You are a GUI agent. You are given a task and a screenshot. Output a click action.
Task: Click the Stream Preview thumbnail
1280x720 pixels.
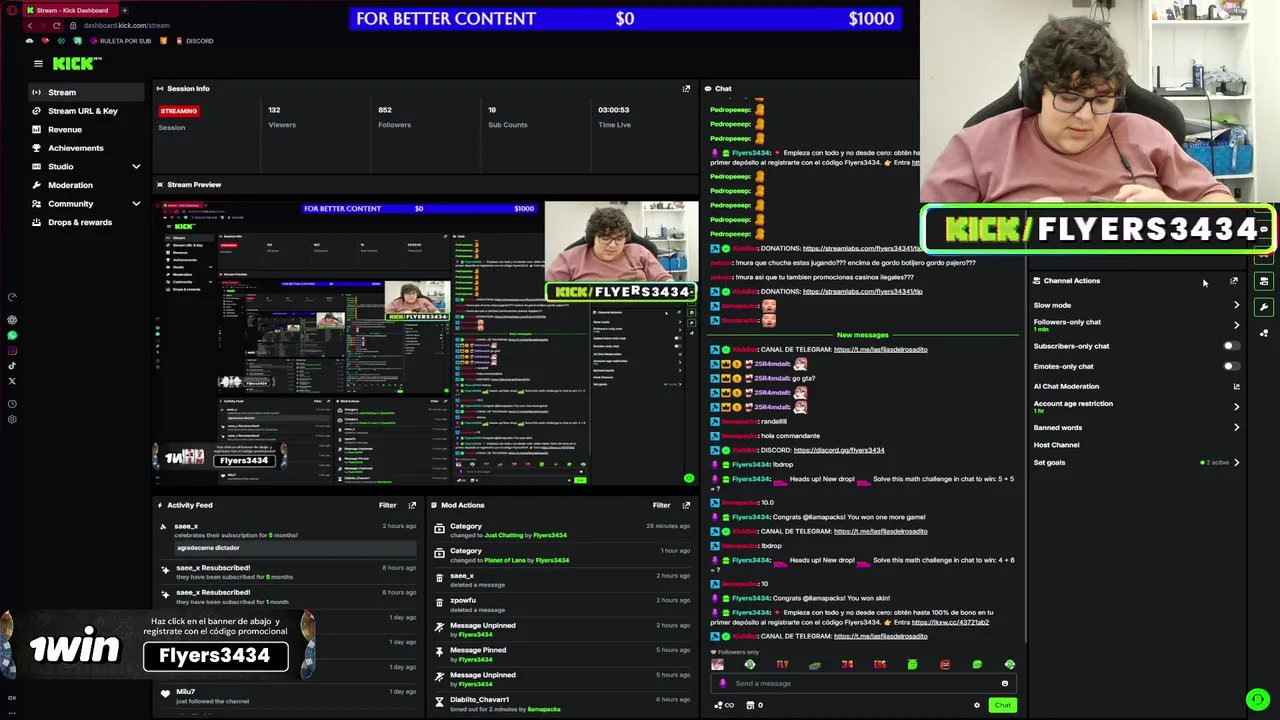(427, 343)
